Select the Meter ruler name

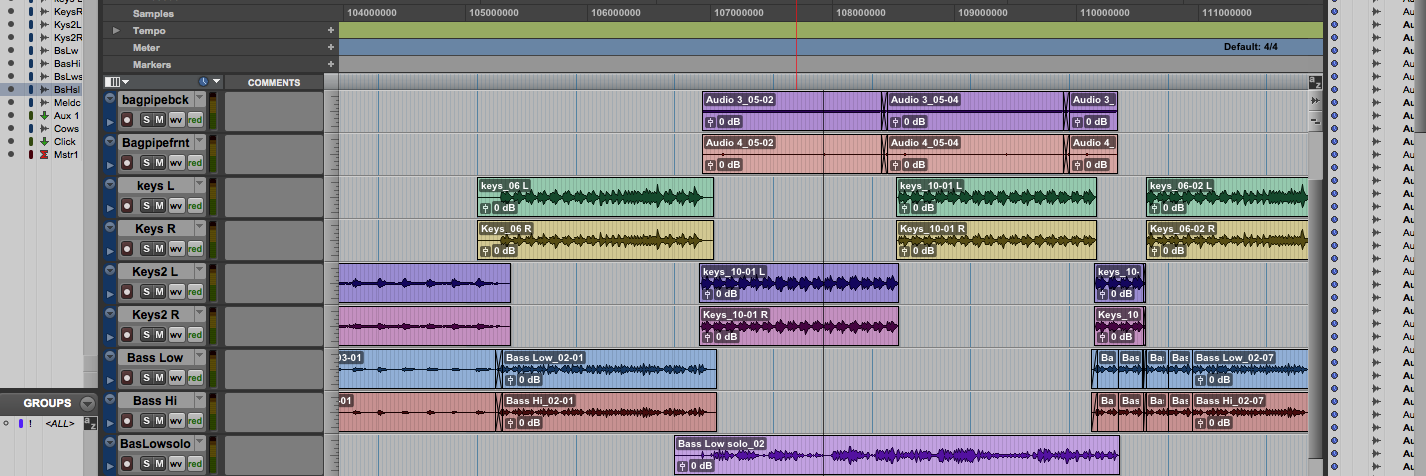[x=146, y=47]
